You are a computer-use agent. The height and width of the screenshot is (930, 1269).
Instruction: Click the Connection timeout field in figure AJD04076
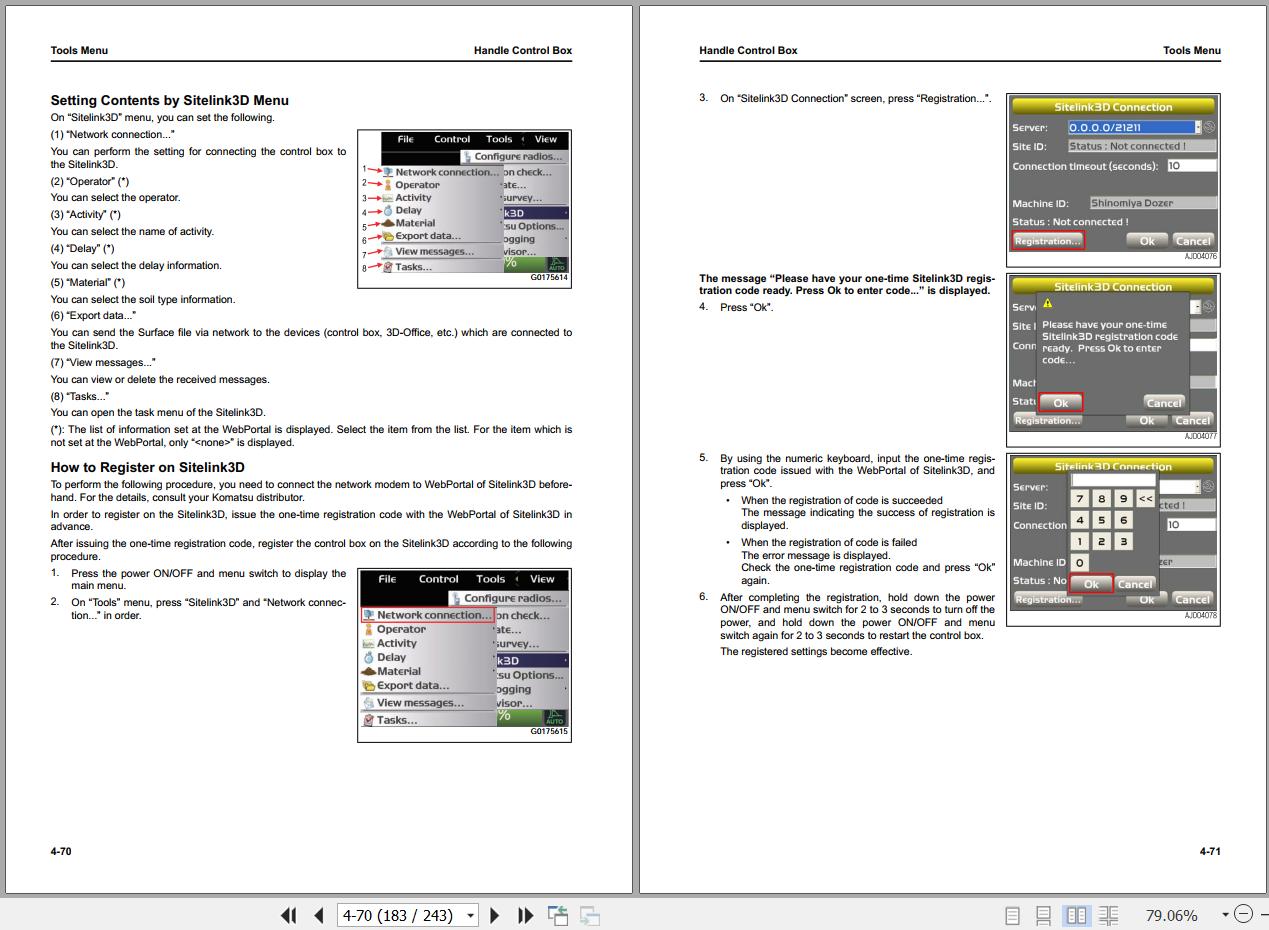coord(1191,166)
